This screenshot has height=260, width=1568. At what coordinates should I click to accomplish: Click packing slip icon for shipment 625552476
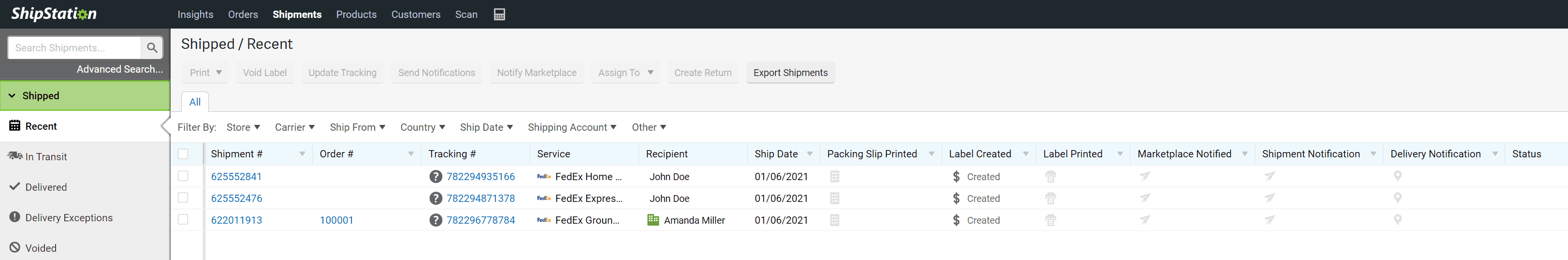pyautogui.click(x=835, y=199)
